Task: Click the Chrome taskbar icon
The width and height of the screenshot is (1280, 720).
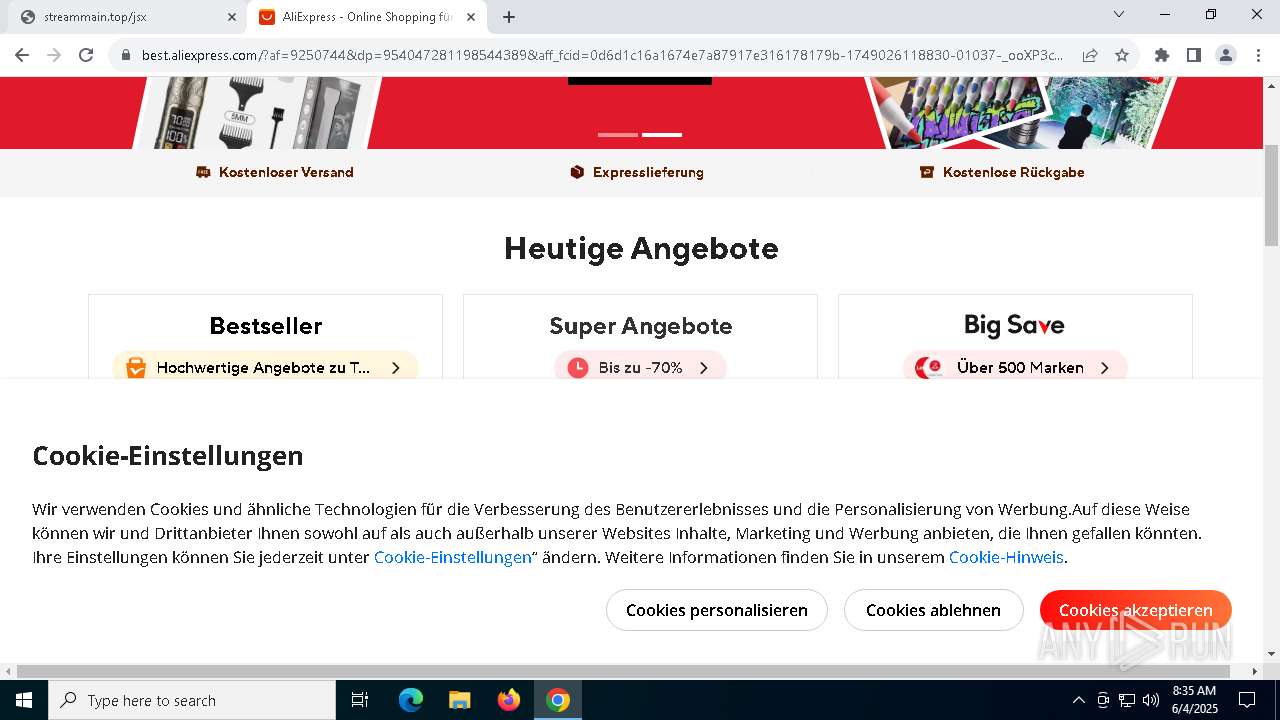Action: [558, 700]
